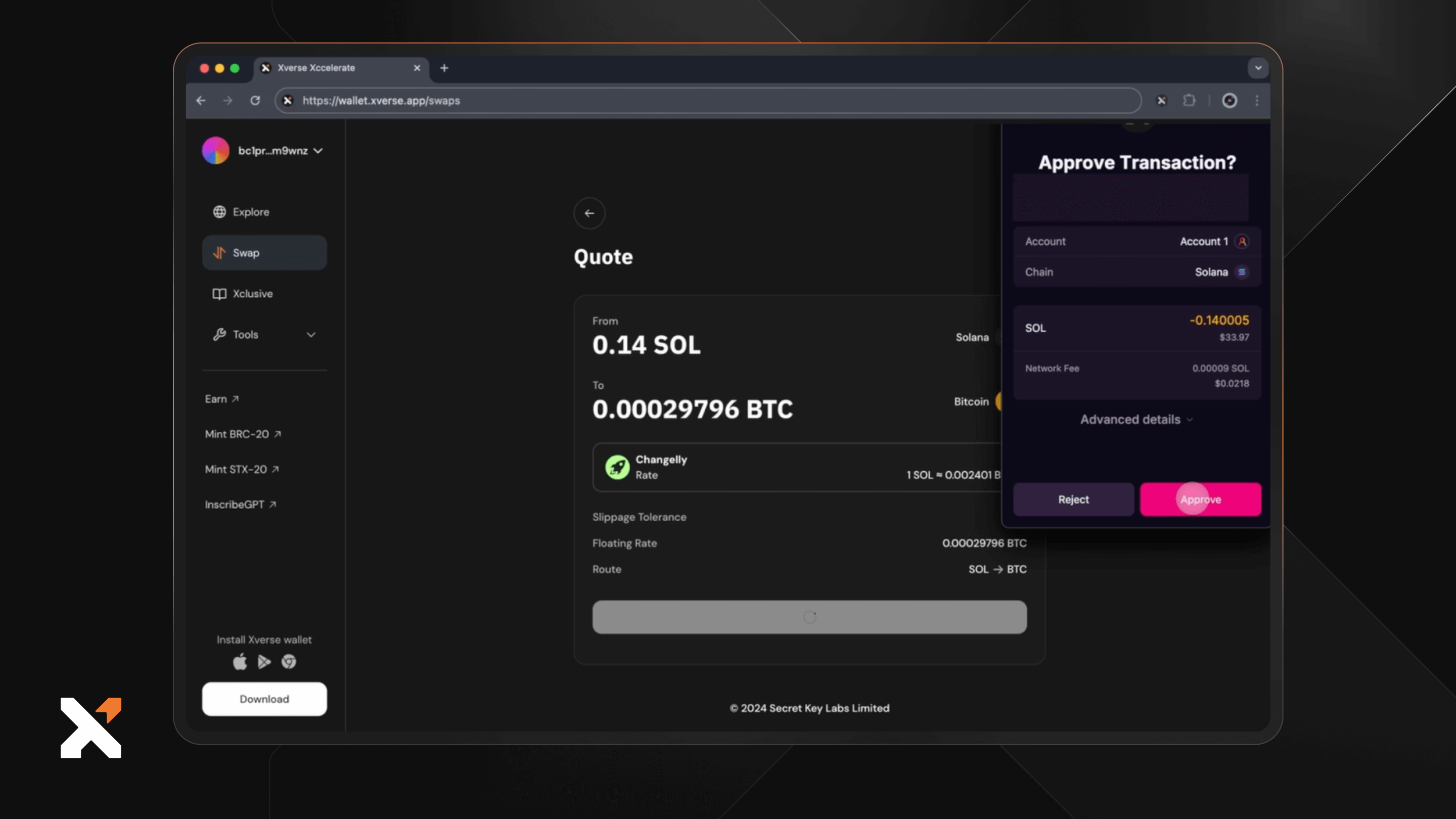
Task: Expand the tab search dropdown arrow
Action: click(x=1258, y=68)
